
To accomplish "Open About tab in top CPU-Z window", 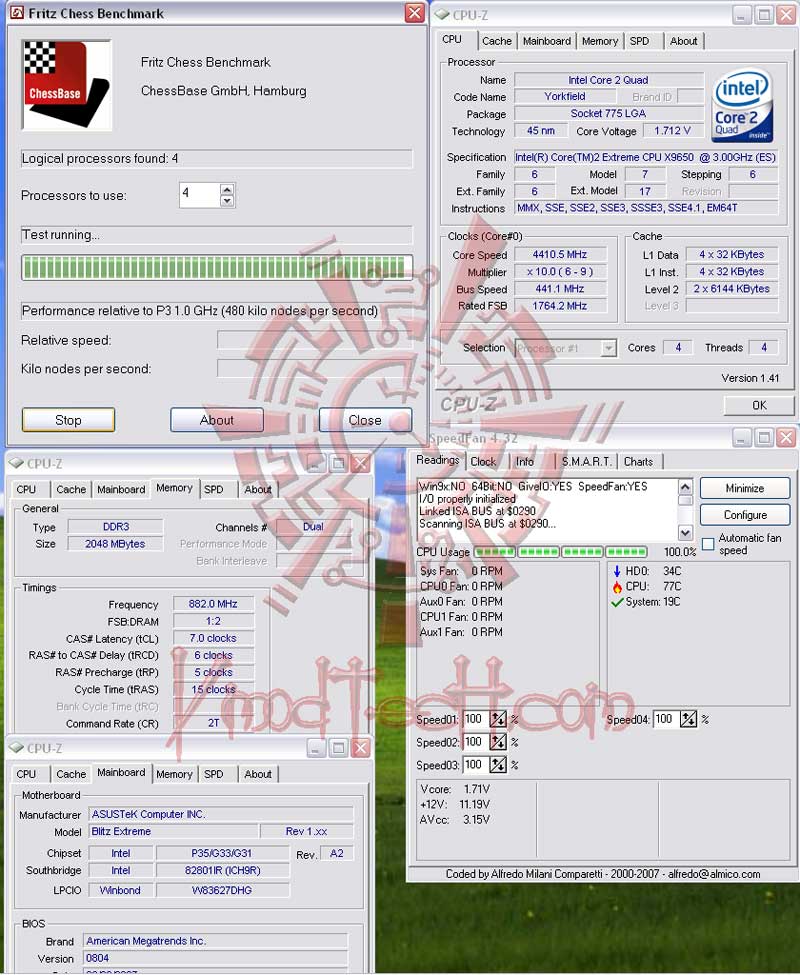I will coord(683,41).
